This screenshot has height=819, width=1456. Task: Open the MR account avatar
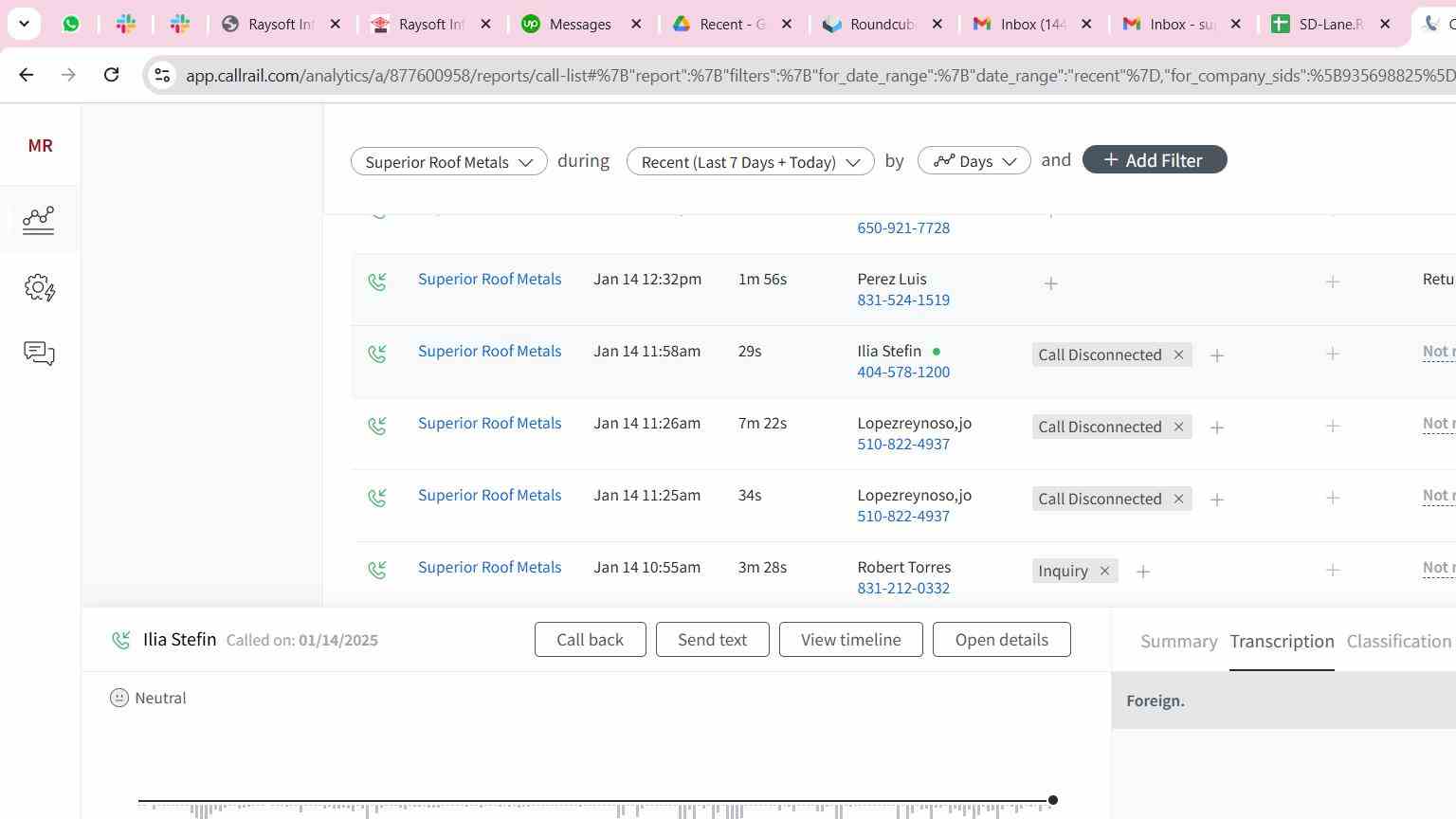(x=40, y=145)
